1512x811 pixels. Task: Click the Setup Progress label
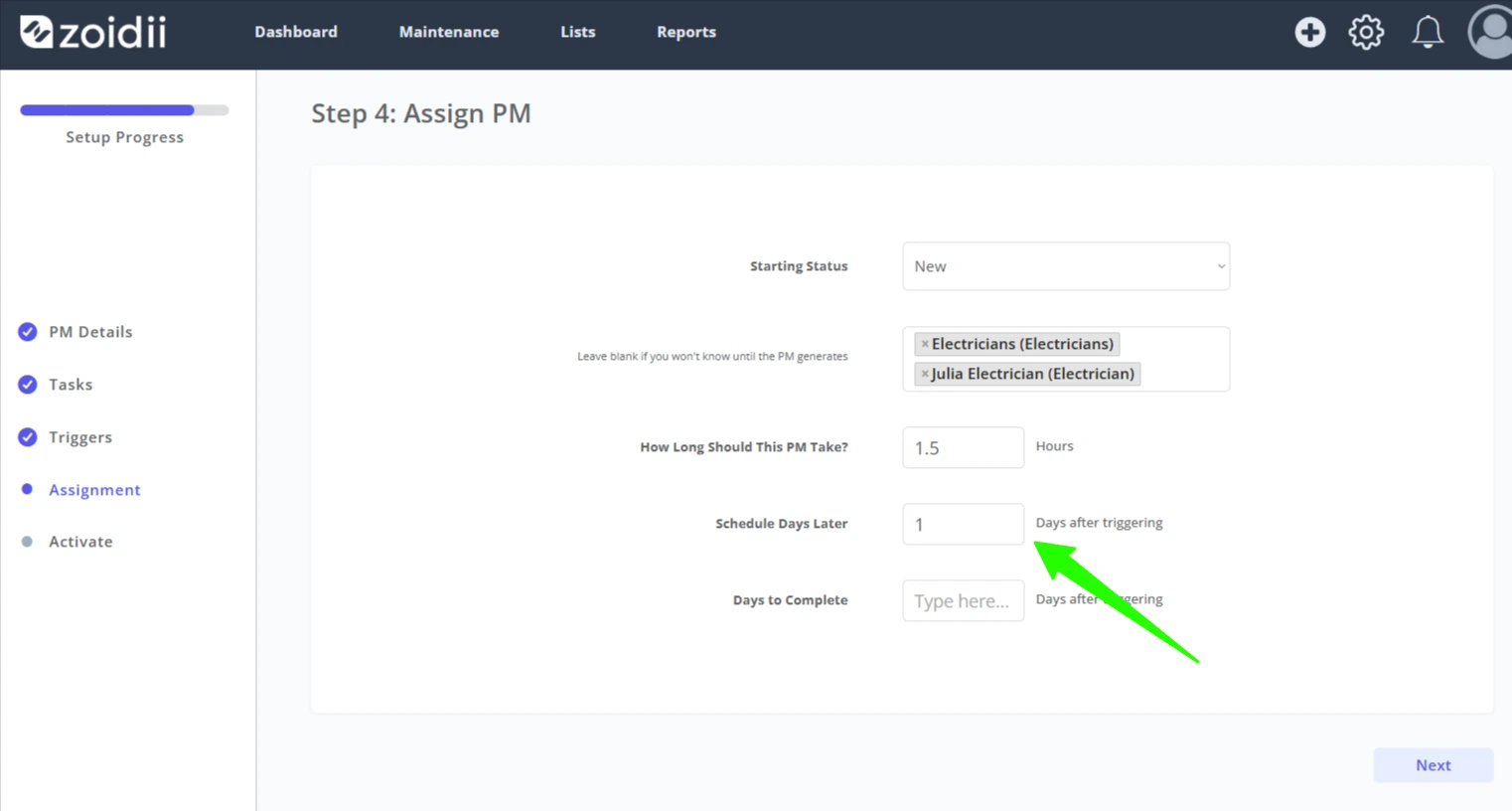(x=124, y=137)
